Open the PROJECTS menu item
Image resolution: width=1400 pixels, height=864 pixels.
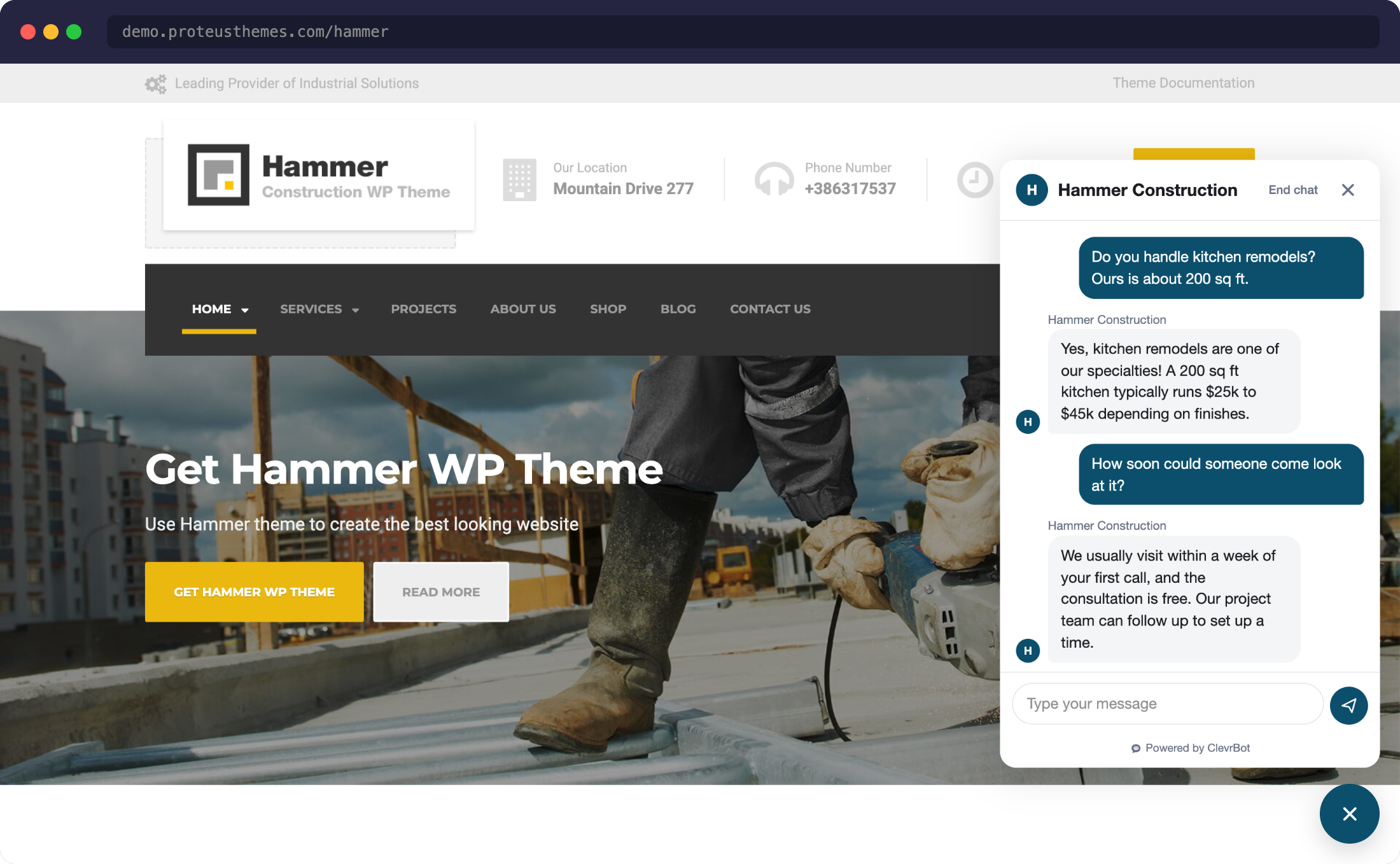424,309
